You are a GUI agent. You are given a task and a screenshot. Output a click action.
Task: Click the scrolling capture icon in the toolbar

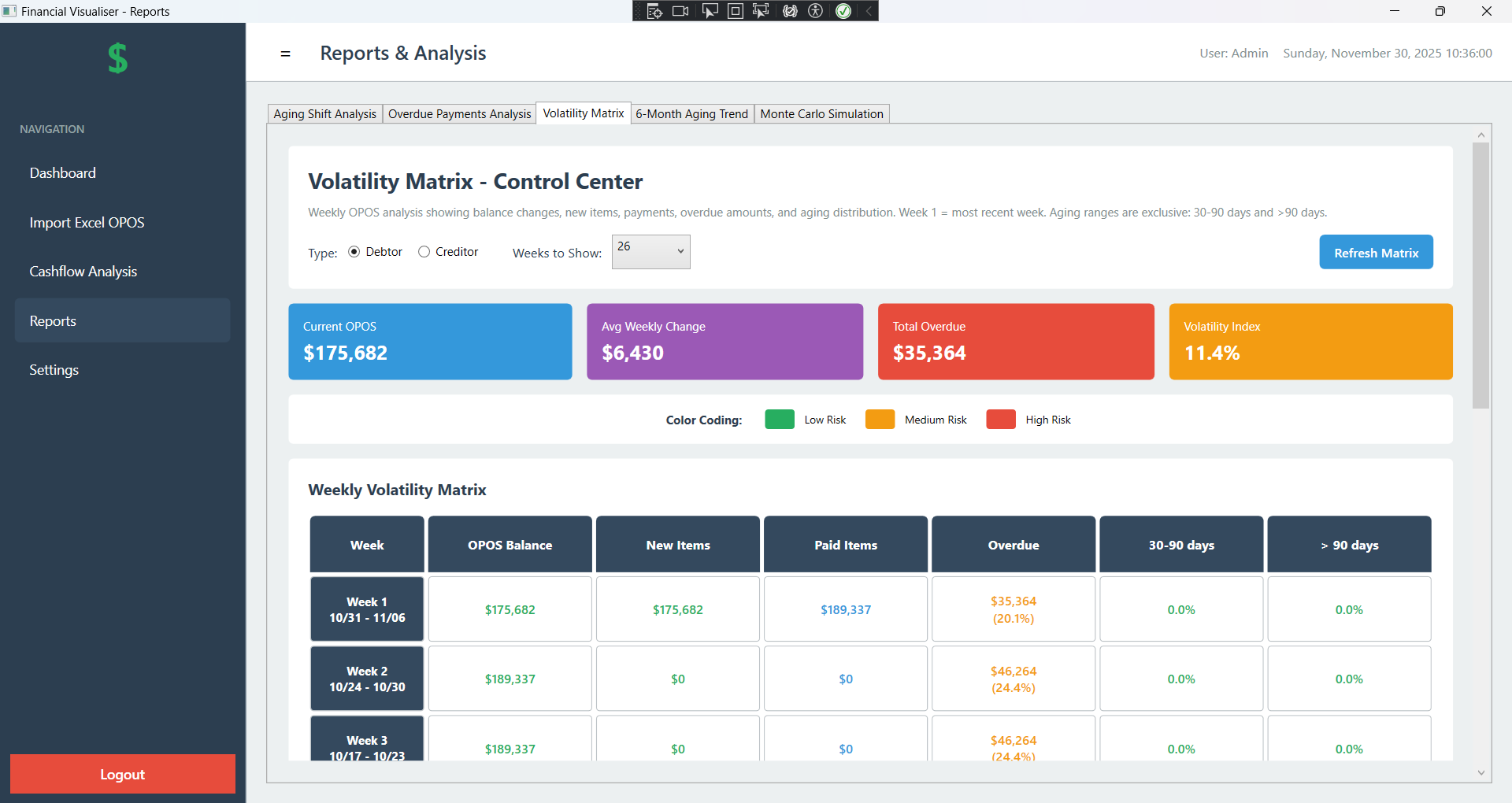(x=761, y=10)
